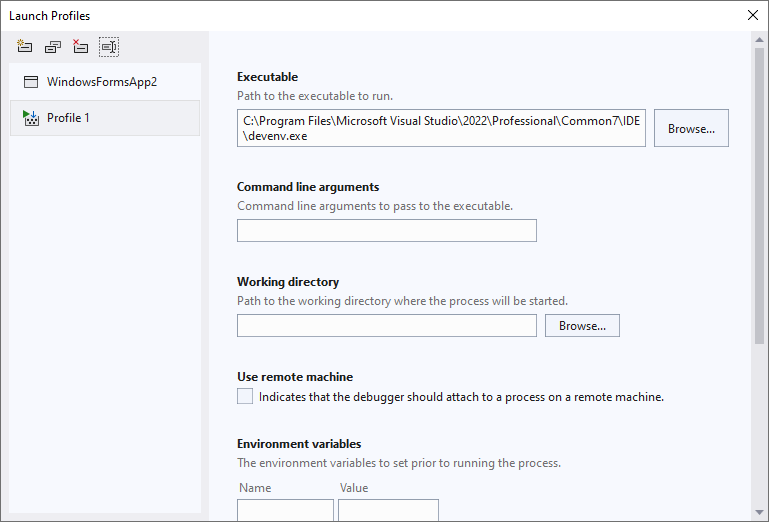
Task: Enable the Use remote machine checkbox
Action: click(245, 396)
